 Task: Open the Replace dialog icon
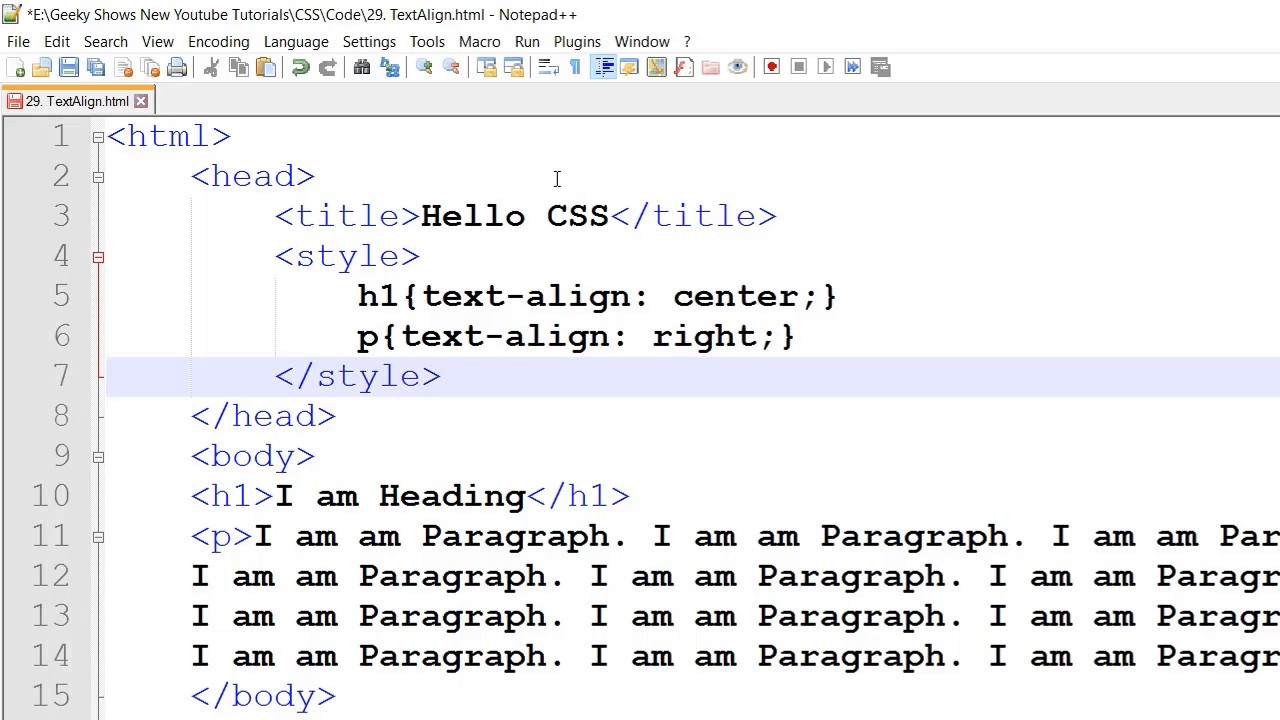(389, 67)
